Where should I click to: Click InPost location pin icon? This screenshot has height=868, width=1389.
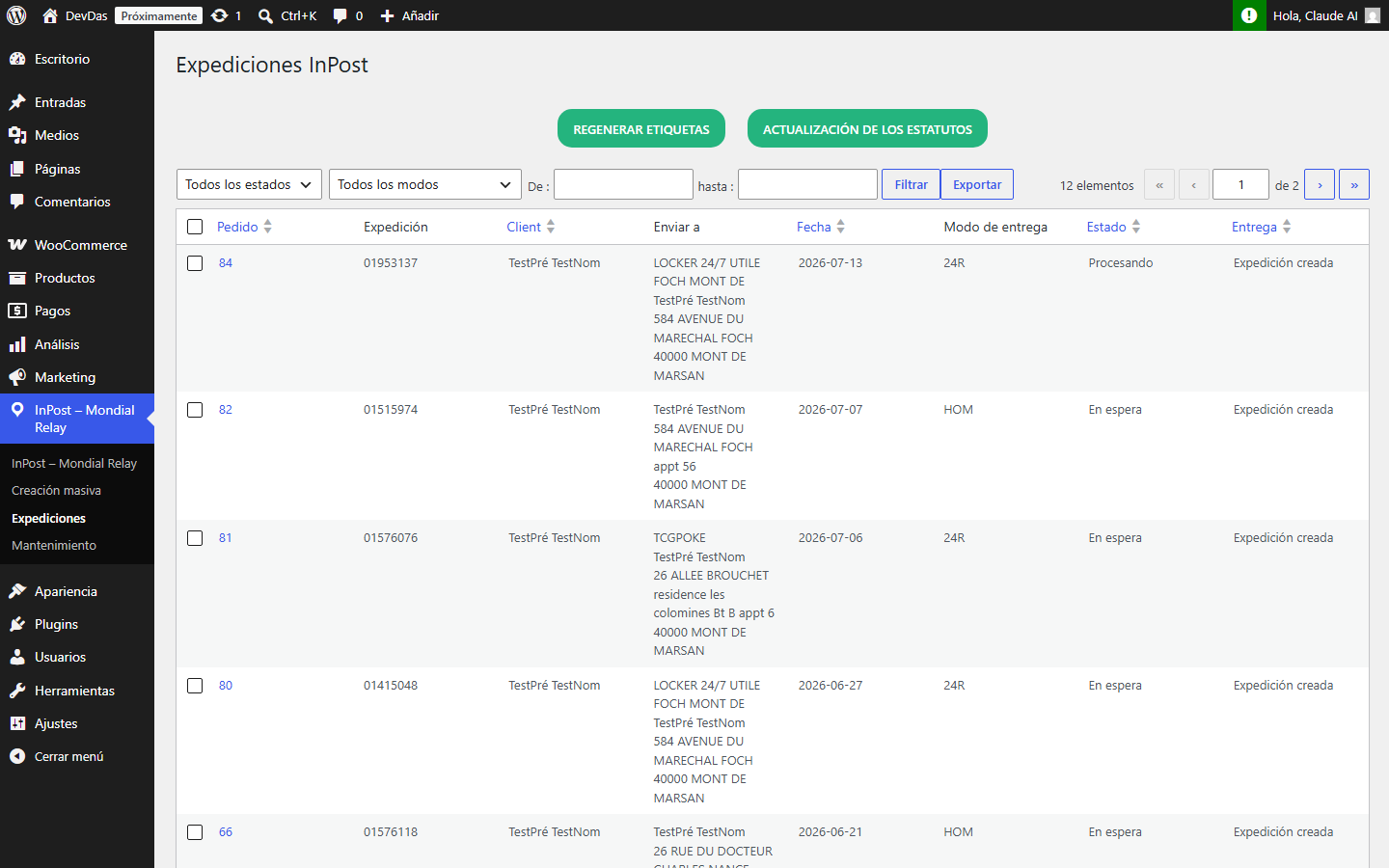(17, 410)
